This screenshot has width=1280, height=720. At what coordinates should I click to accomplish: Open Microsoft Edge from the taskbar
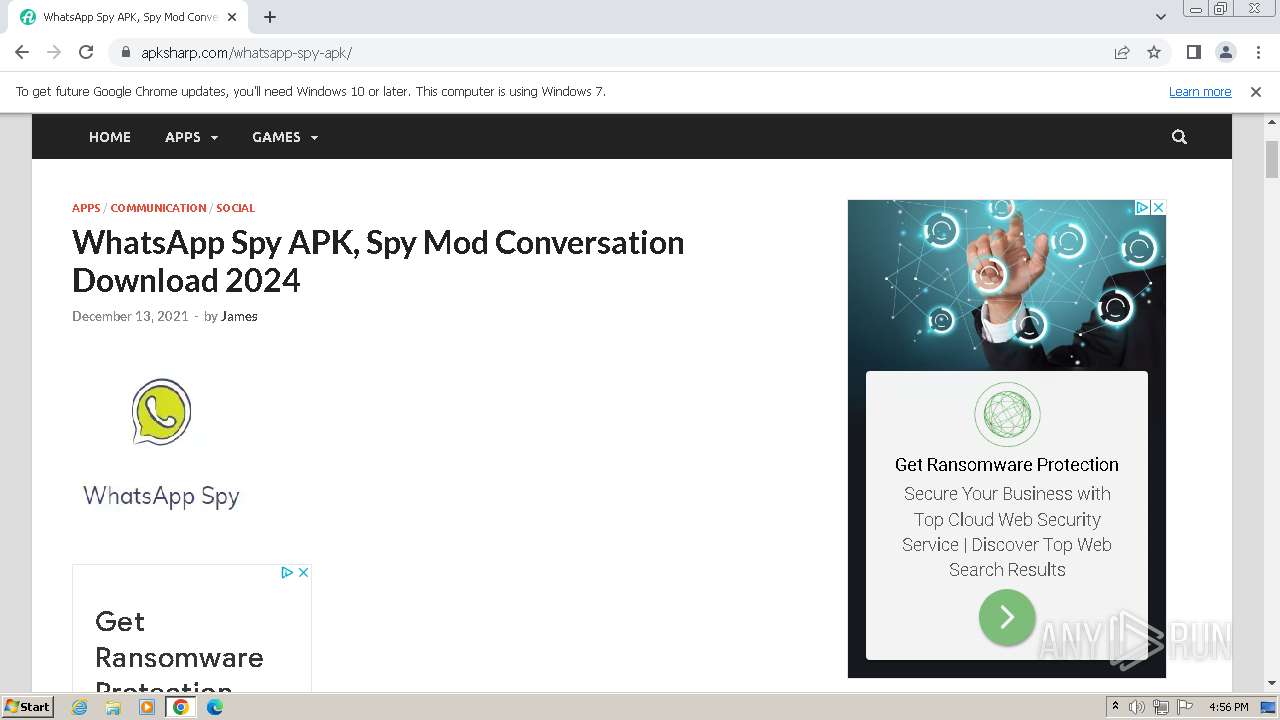pyautogui.click(x=214, y=707)
